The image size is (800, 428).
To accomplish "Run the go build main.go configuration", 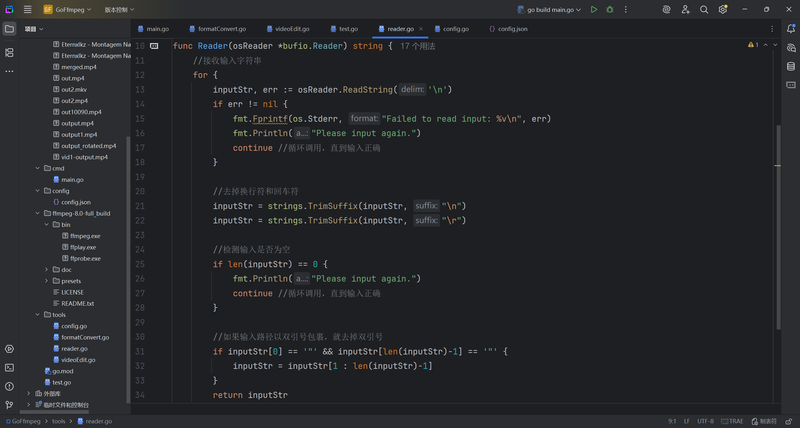I will click(x=593, y=9).
